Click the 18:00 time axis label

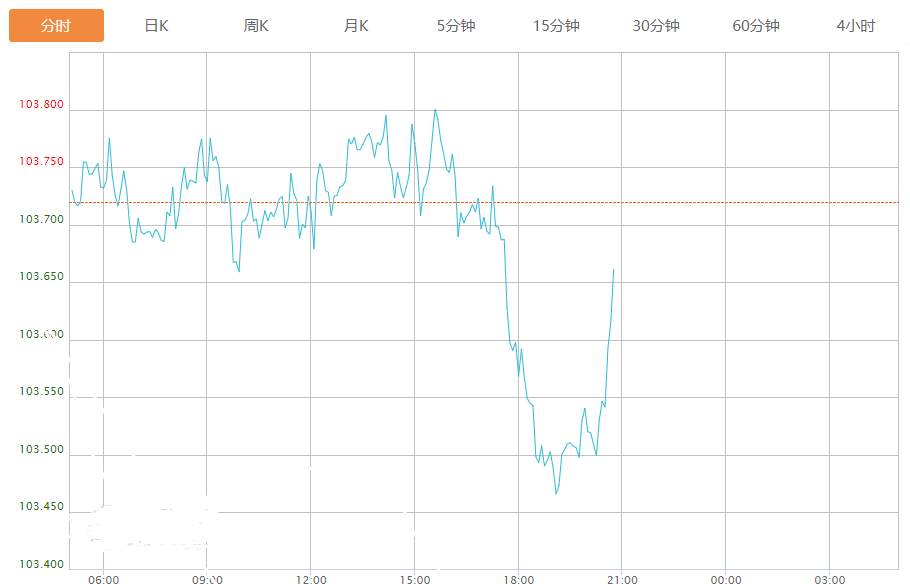coord(518,579)
